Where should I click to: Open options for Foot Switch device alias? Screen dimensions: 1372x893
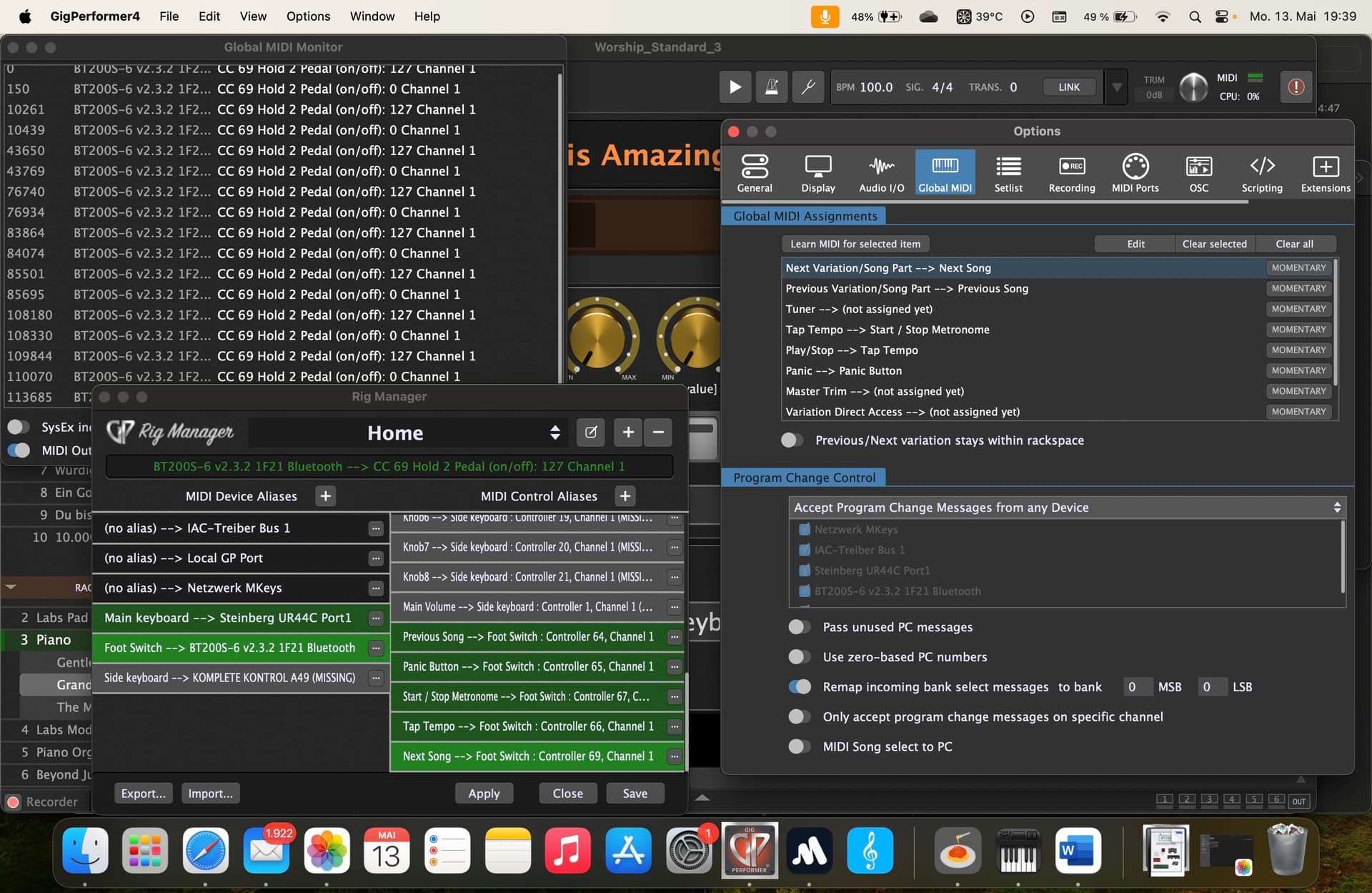376,648
